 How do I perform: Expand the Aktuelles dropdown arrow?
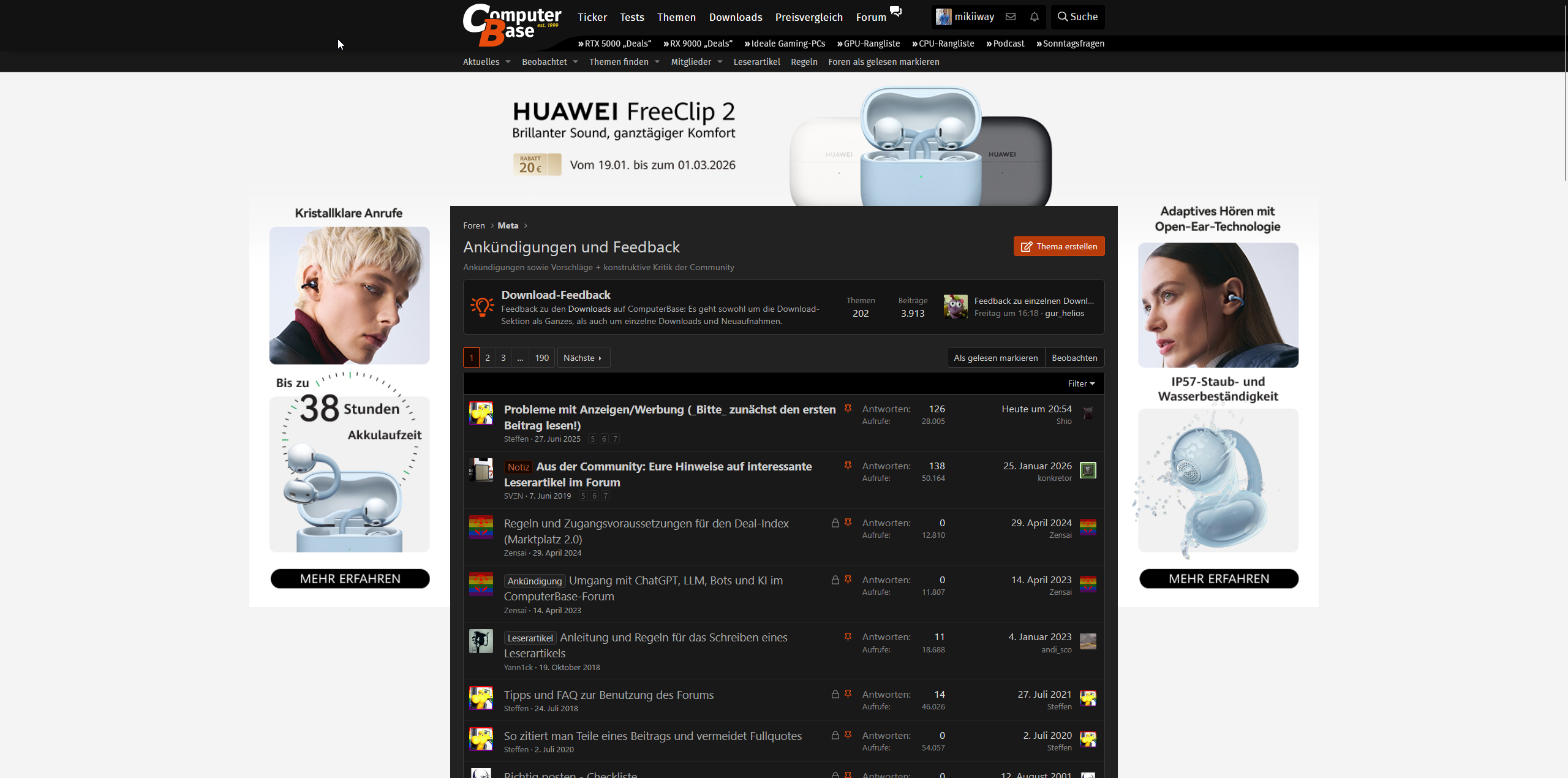[508, 62]
